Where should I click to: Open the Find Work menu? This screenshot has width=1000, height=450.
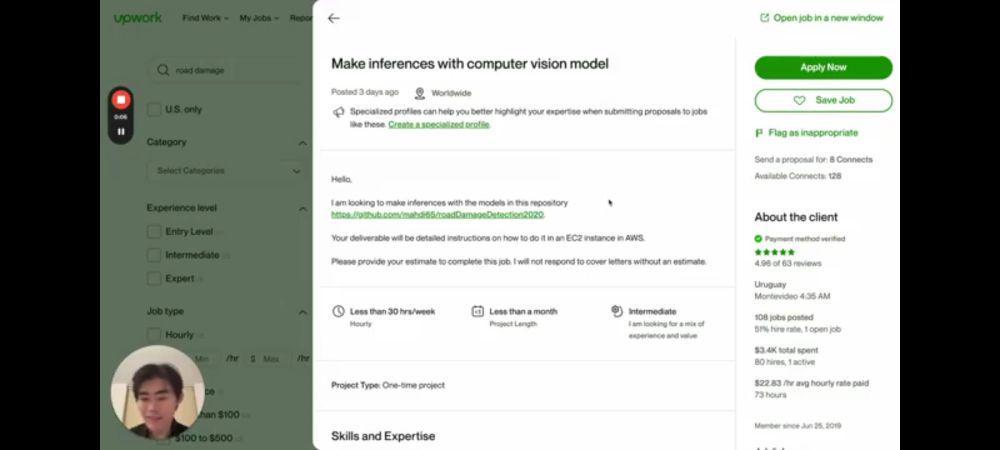point(205,18)
